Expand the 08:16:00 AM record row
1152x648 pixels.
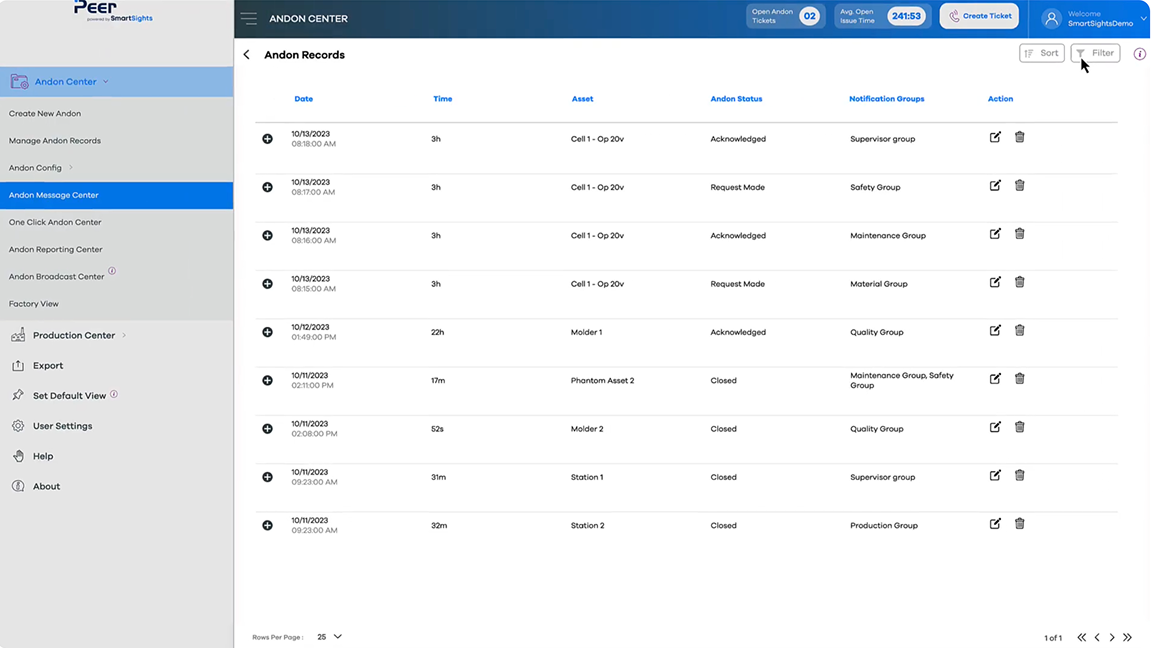[267, 236]
